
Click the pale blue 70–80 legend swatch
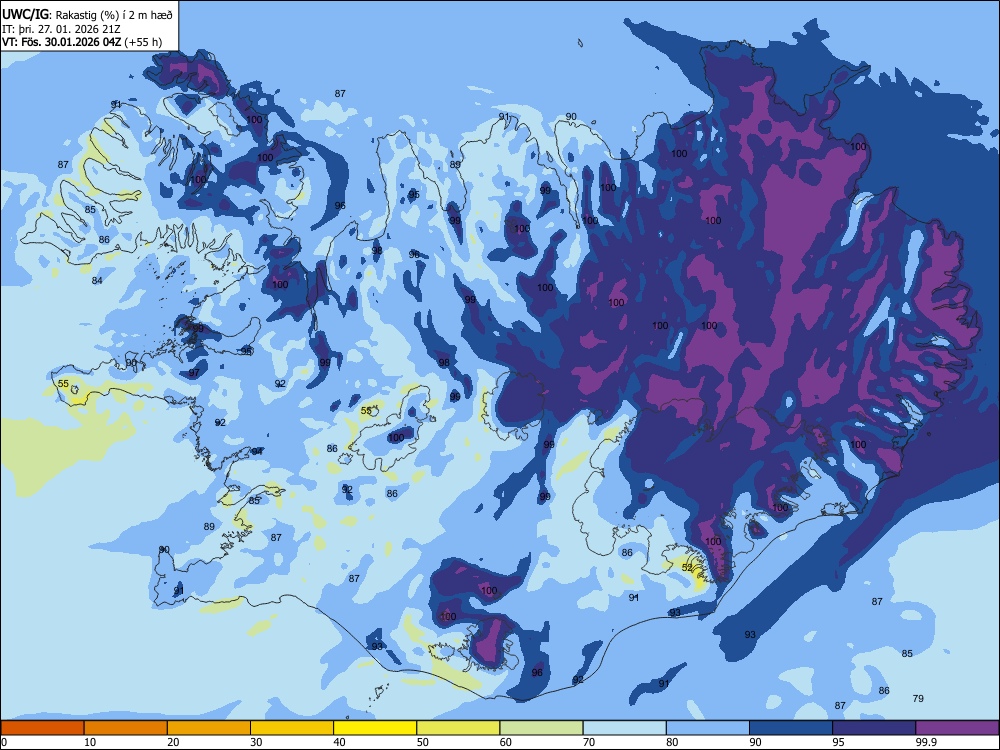624,728
